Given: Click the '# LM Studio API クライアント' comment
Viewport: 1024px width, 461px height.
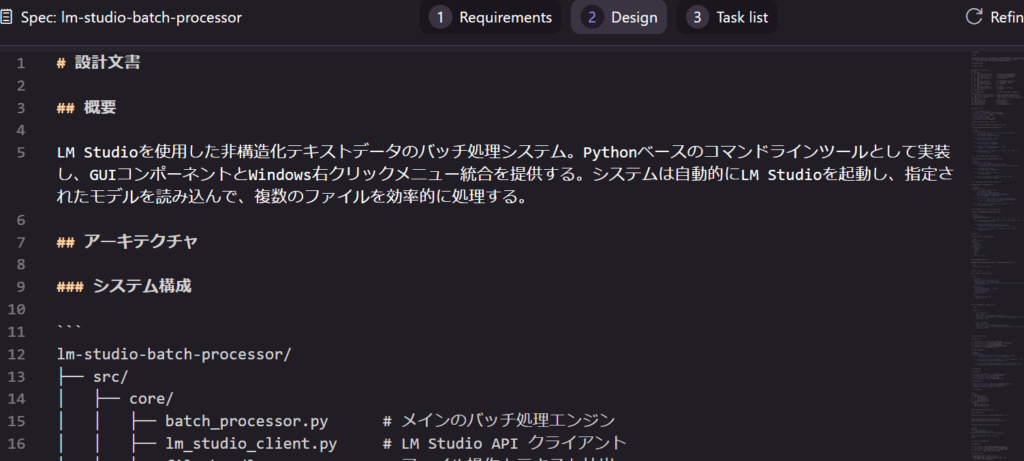Looking at the screenshot, I should (x=505, y=443).
